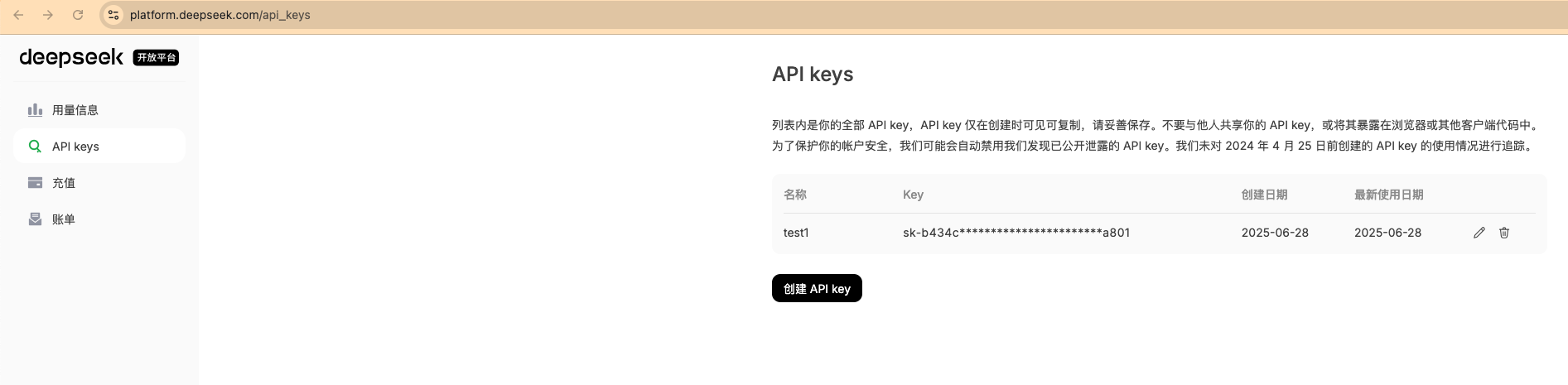
Task: Click the address bar URL platform.deepseek.com/api_keys
Action: point(220,15)
